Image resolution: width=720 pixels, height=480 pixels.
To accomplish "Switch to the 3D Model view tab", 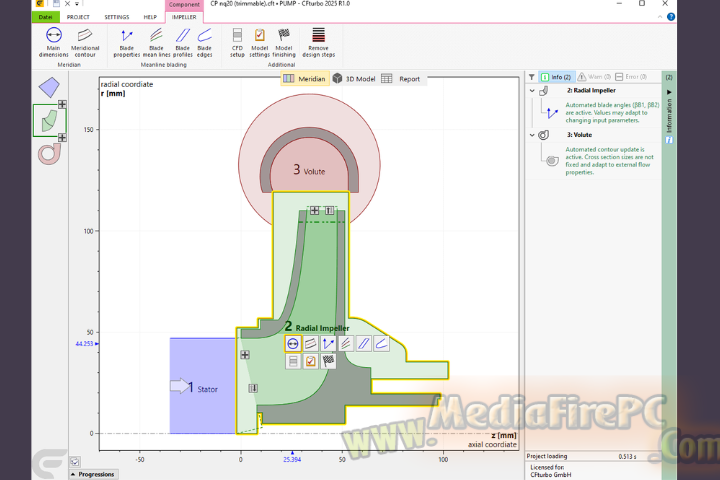I will click(x=354, y=79).
